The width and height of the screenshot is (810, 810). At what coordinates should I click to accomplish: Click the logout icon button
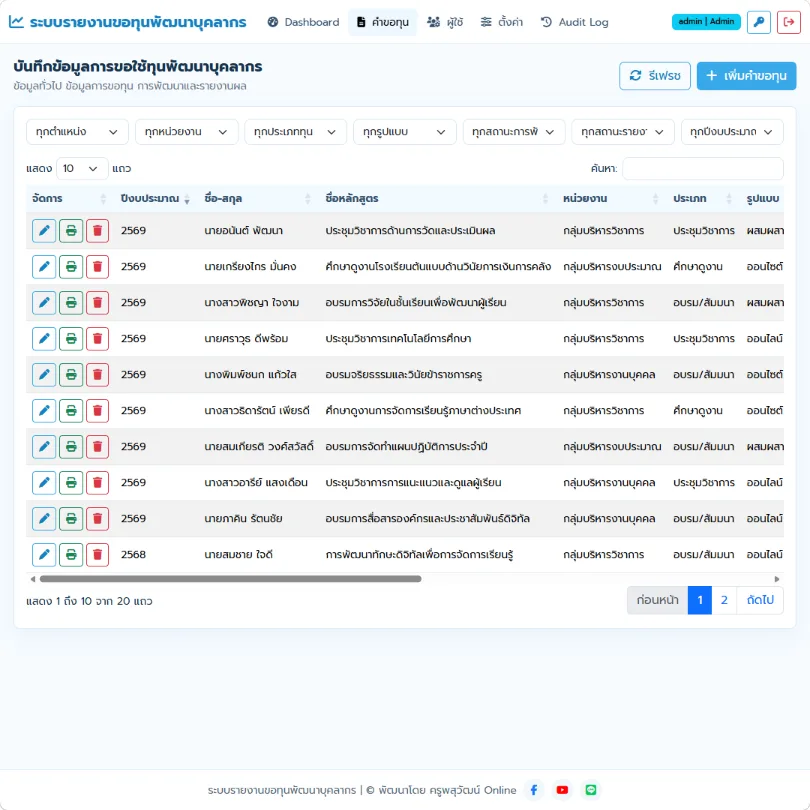click(788, 22)
